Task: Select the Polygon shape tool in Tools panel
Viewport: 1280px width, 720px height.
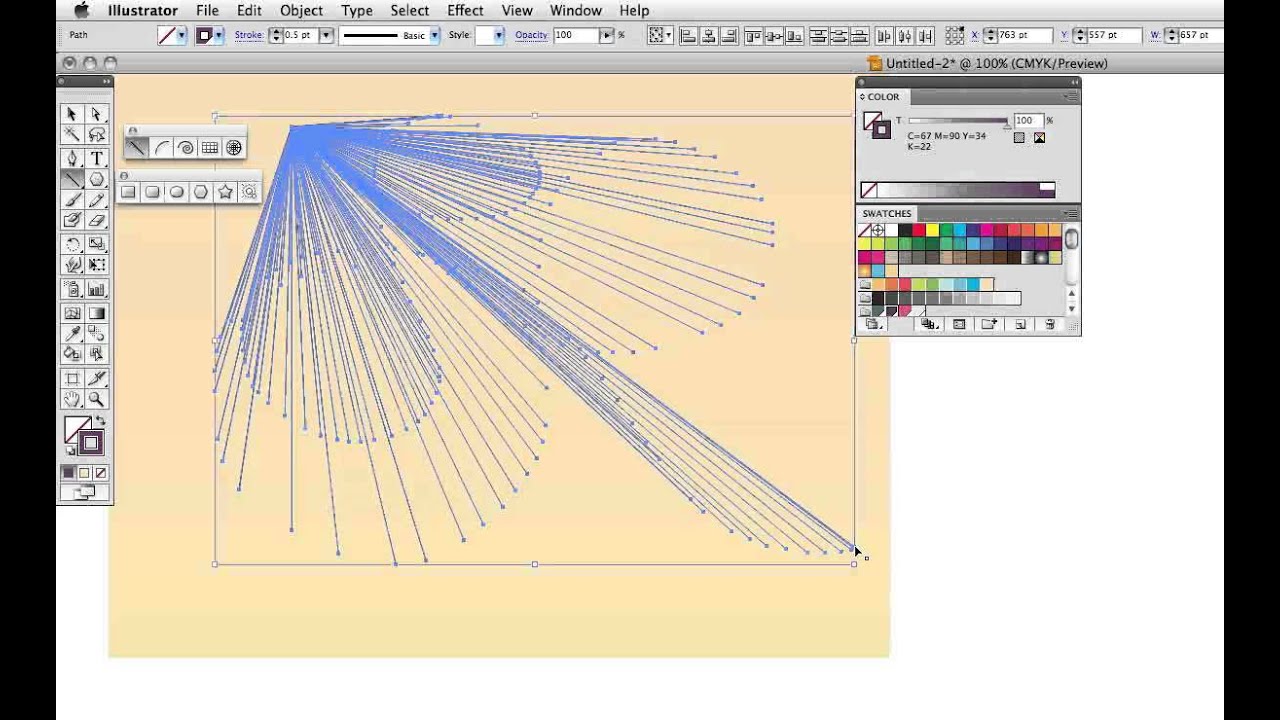Action: 96,179
